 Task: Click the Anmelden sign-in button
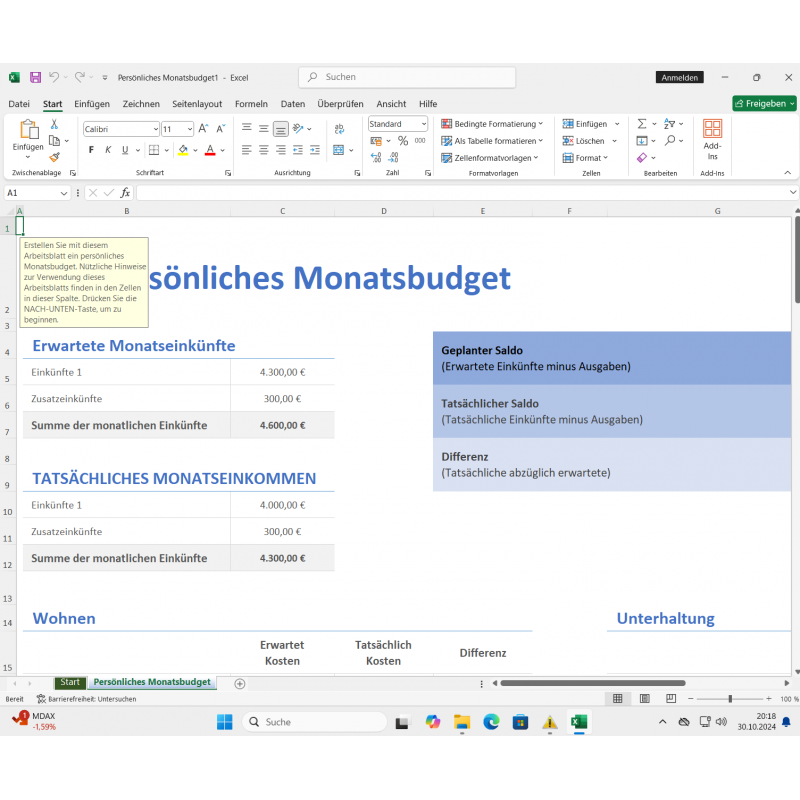(680, 77)
